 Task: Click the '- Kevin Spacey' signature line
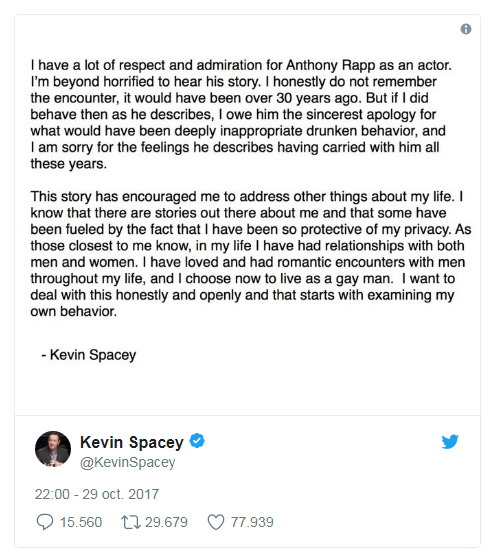(x=89, y=355)
